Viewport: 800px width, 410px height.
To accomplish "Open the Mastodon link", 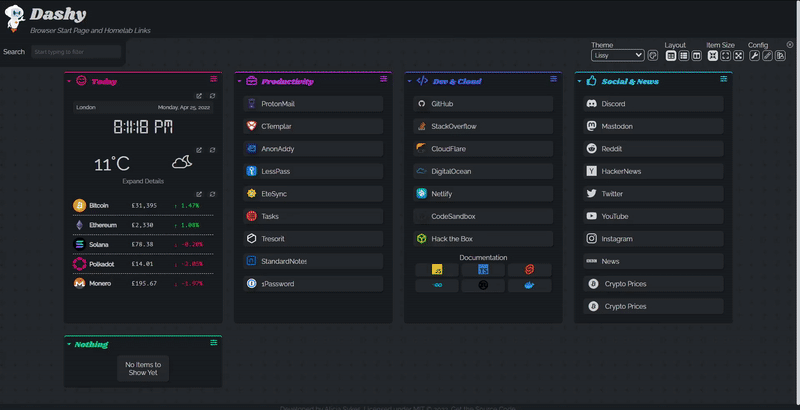I will (654, 126).
